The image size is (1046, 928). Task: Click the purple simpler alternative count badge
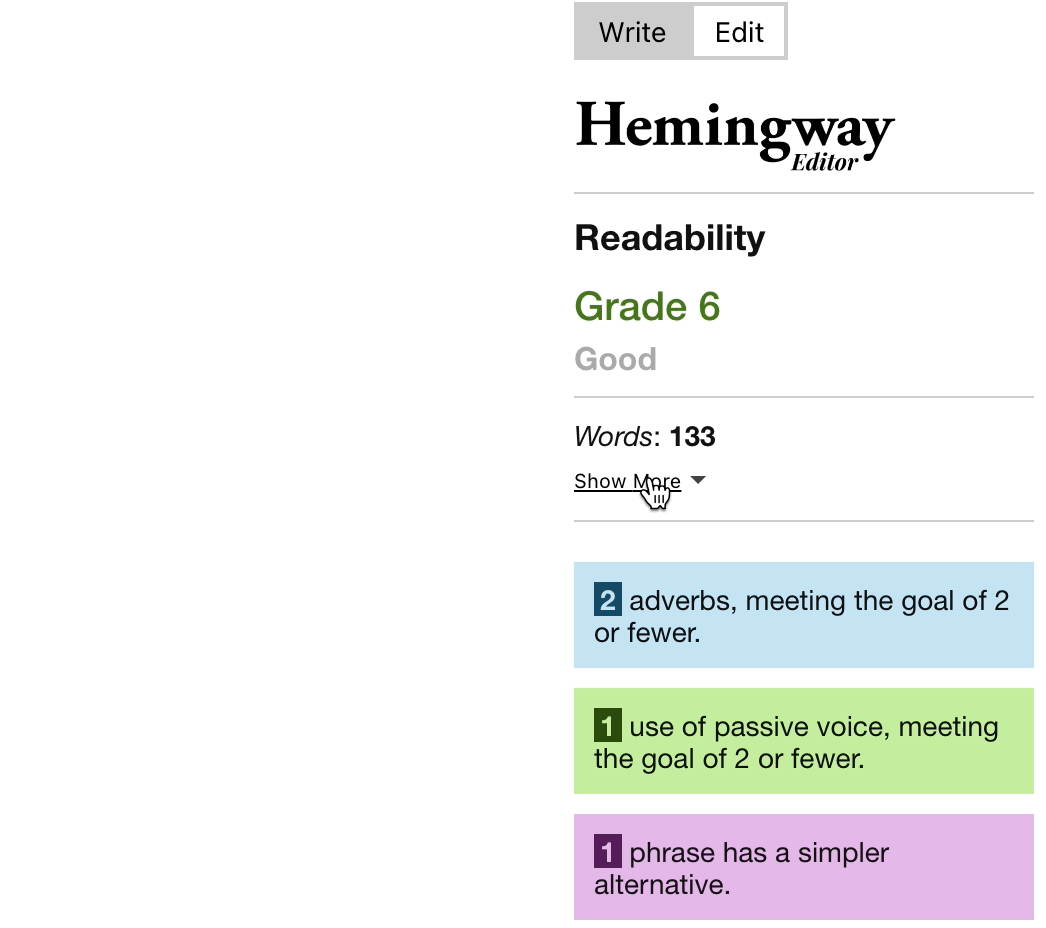(x=608, y=852)
